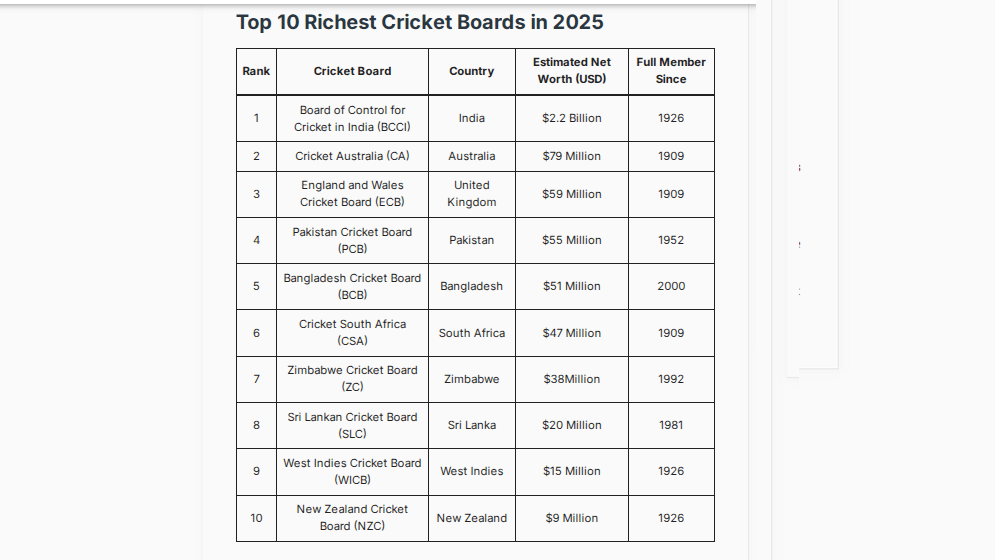
Task: Click the '1981' full member year cell
Action: pos(671,425)
